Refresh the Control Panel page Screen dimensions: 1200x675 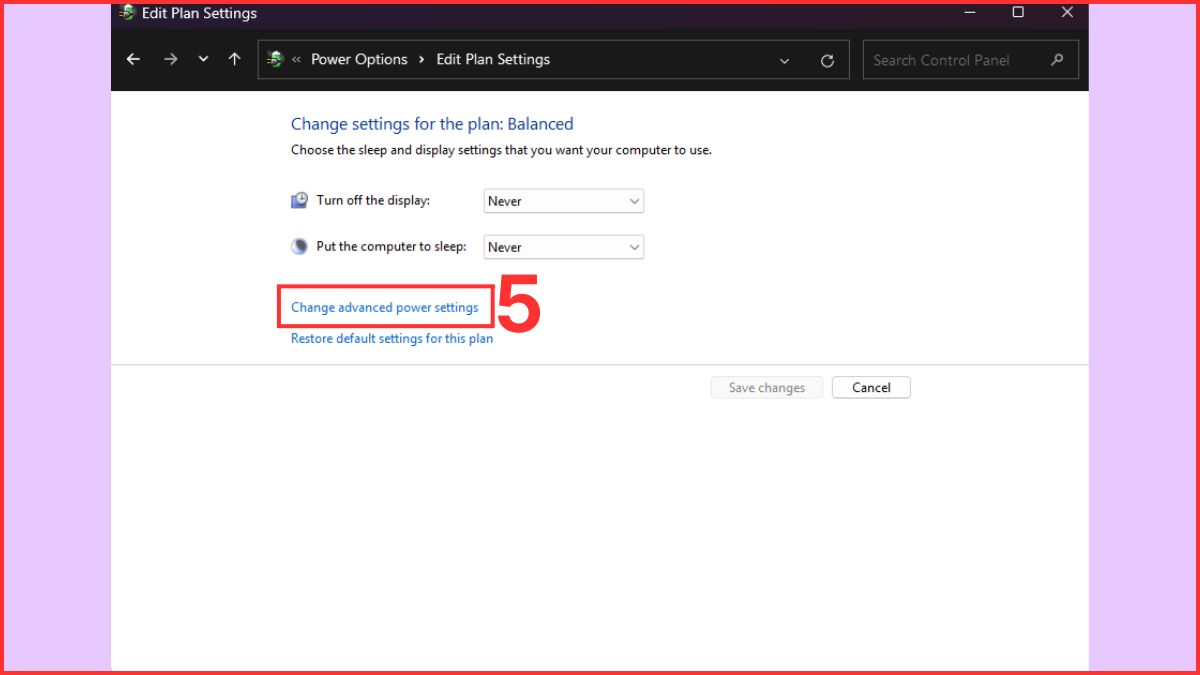(827, 60)
